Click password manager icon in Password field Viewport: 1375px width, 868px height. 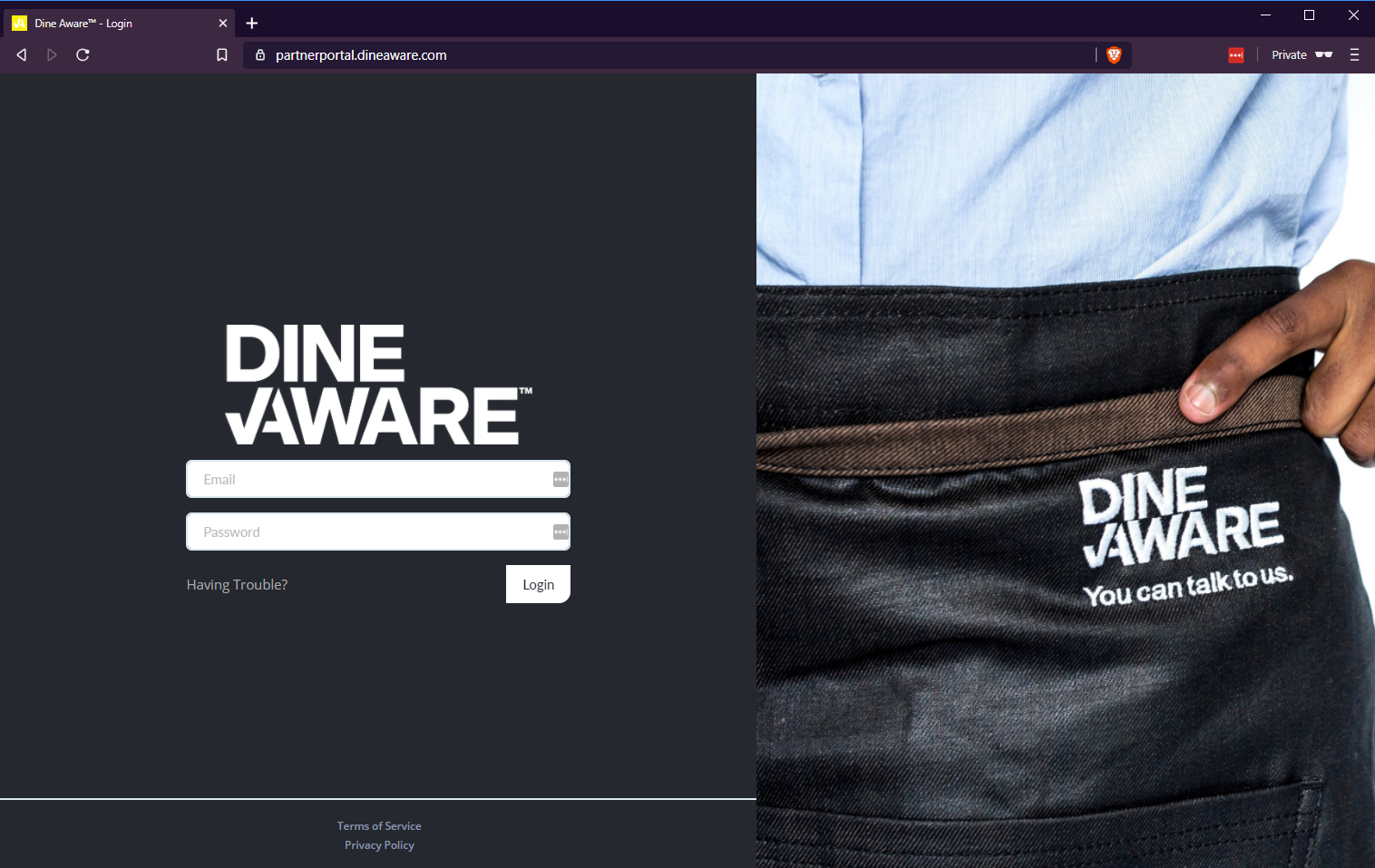[x=561, y=532]
